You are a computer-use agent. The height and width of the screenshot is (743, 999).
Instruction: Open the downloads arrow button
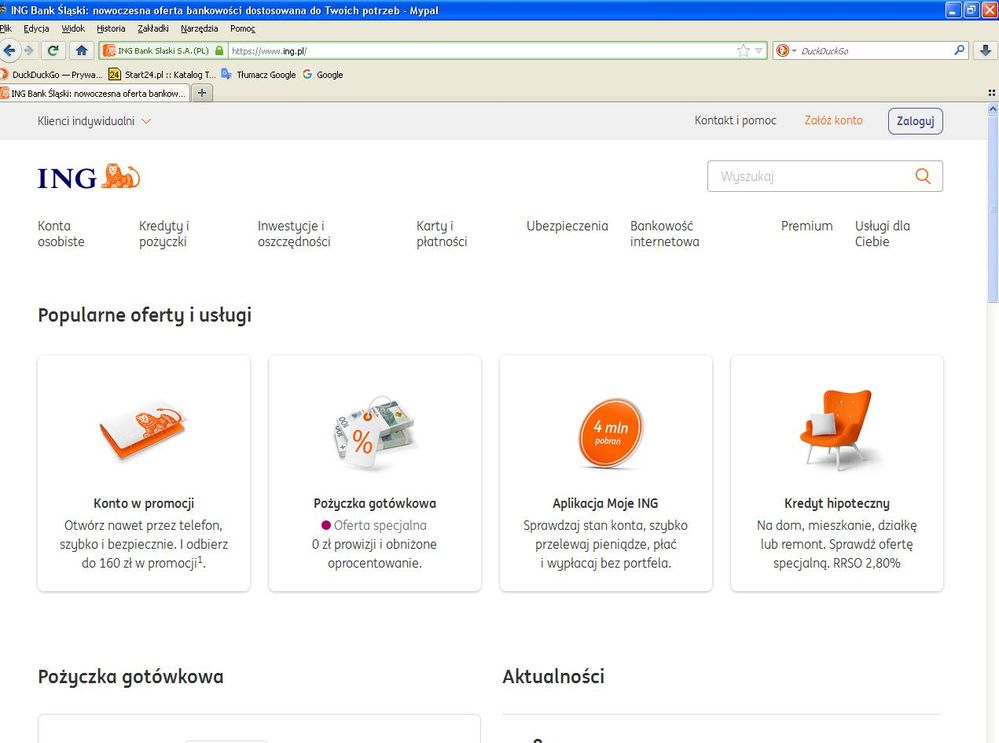tap(985, 50)
